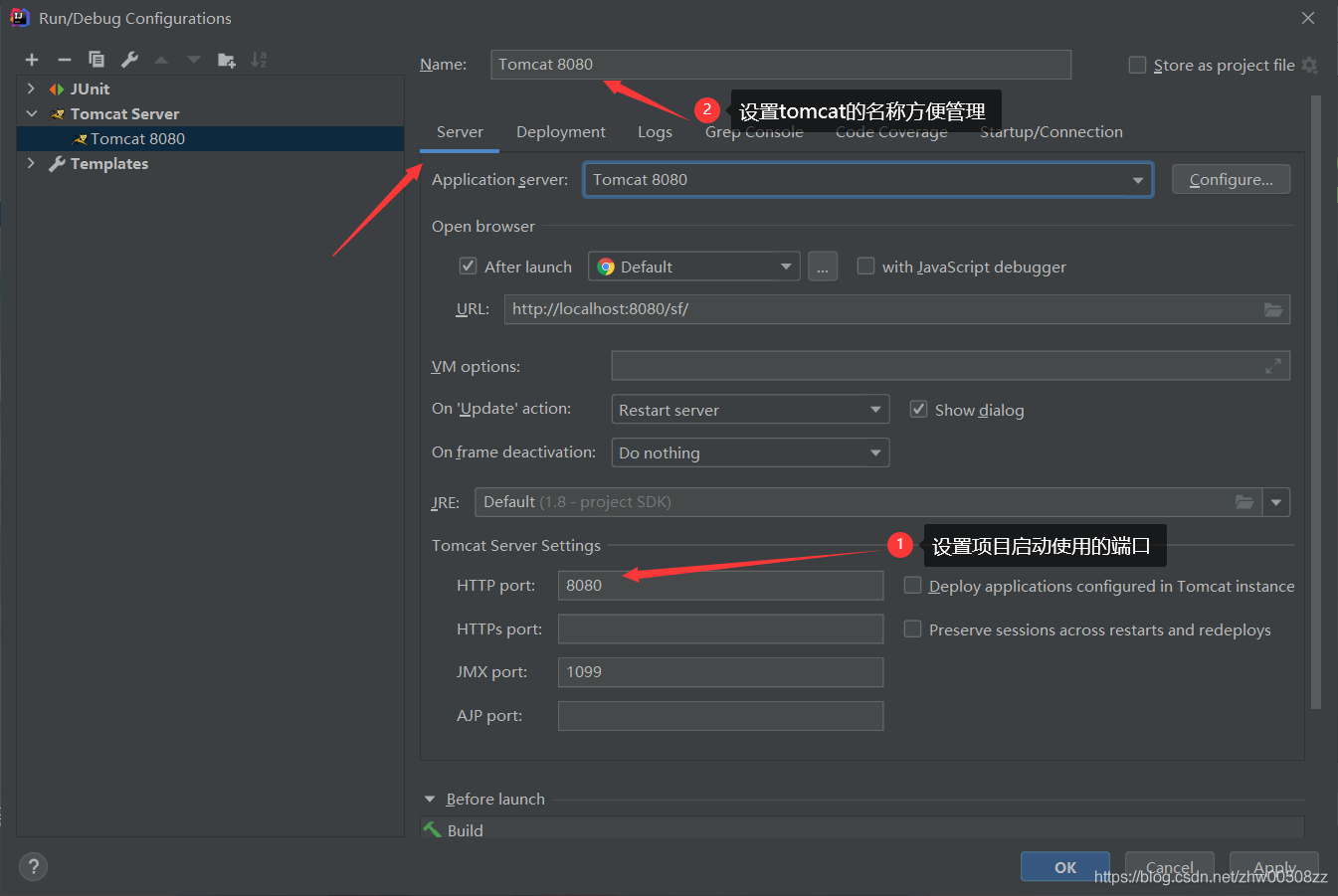Uncheck After launch checkbox
This screenshot has height=896, width=1338.
(468, 266)
